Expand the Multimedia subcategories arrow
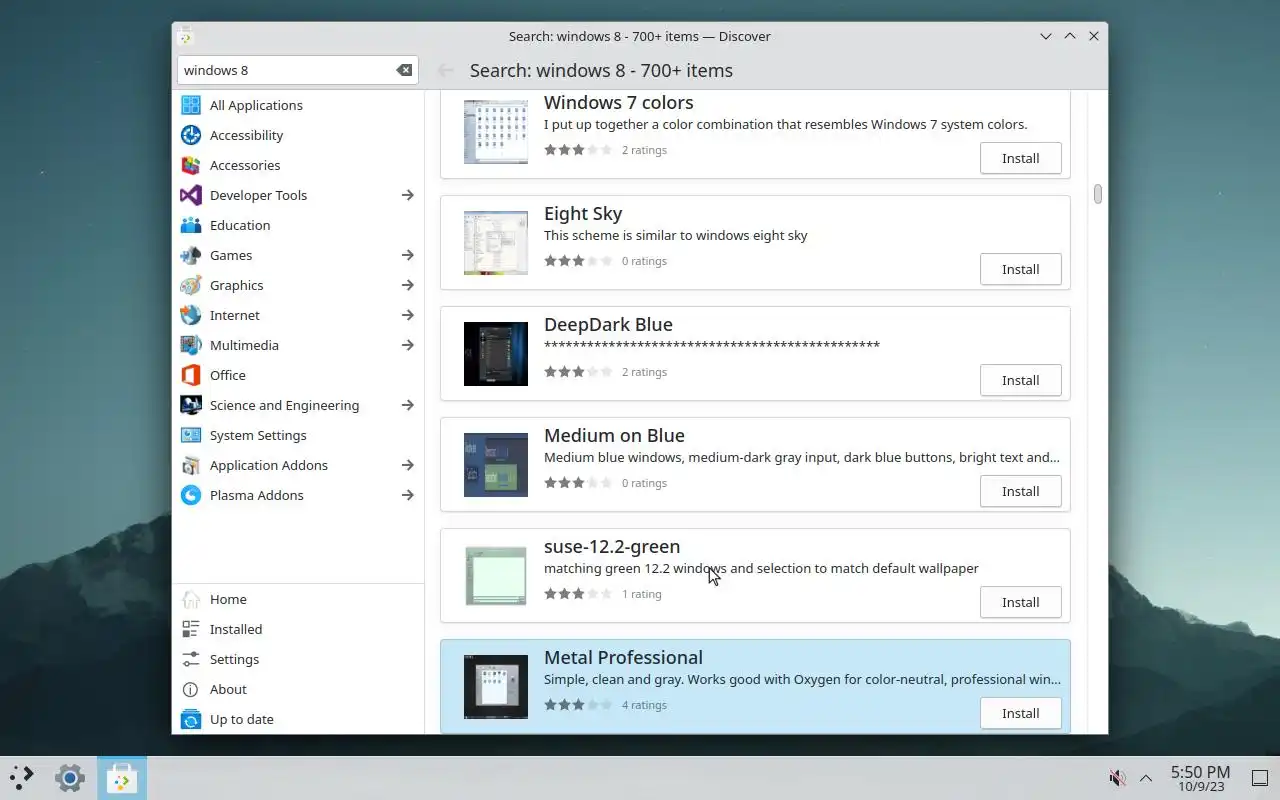 pyautogui.click(x=408, y=345)
